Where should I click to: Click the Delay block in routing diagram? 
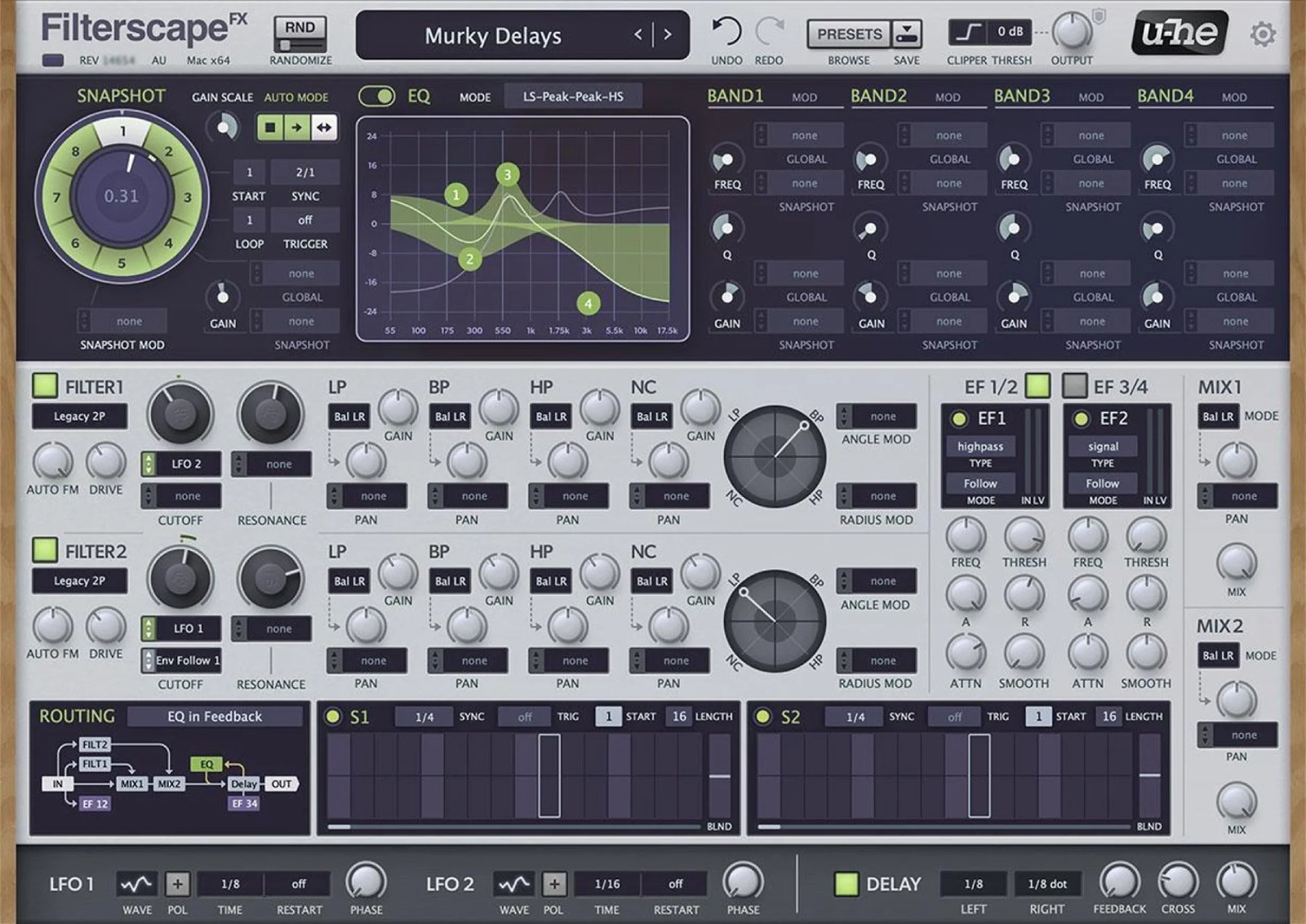point(243,784)
